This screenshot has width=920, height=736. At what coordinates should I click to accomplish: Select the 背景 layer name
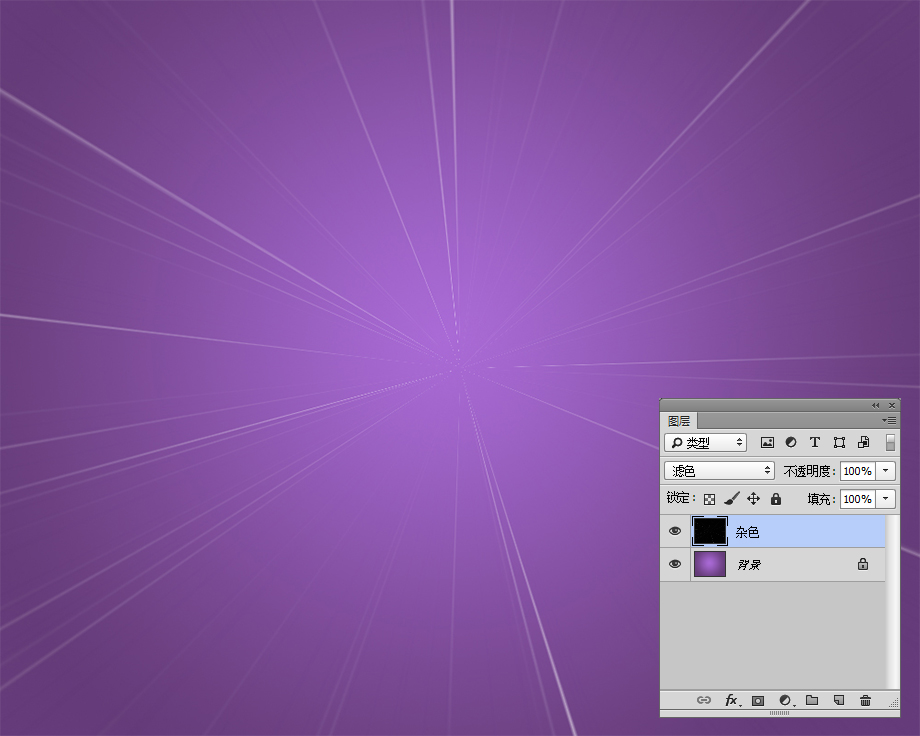749,565
